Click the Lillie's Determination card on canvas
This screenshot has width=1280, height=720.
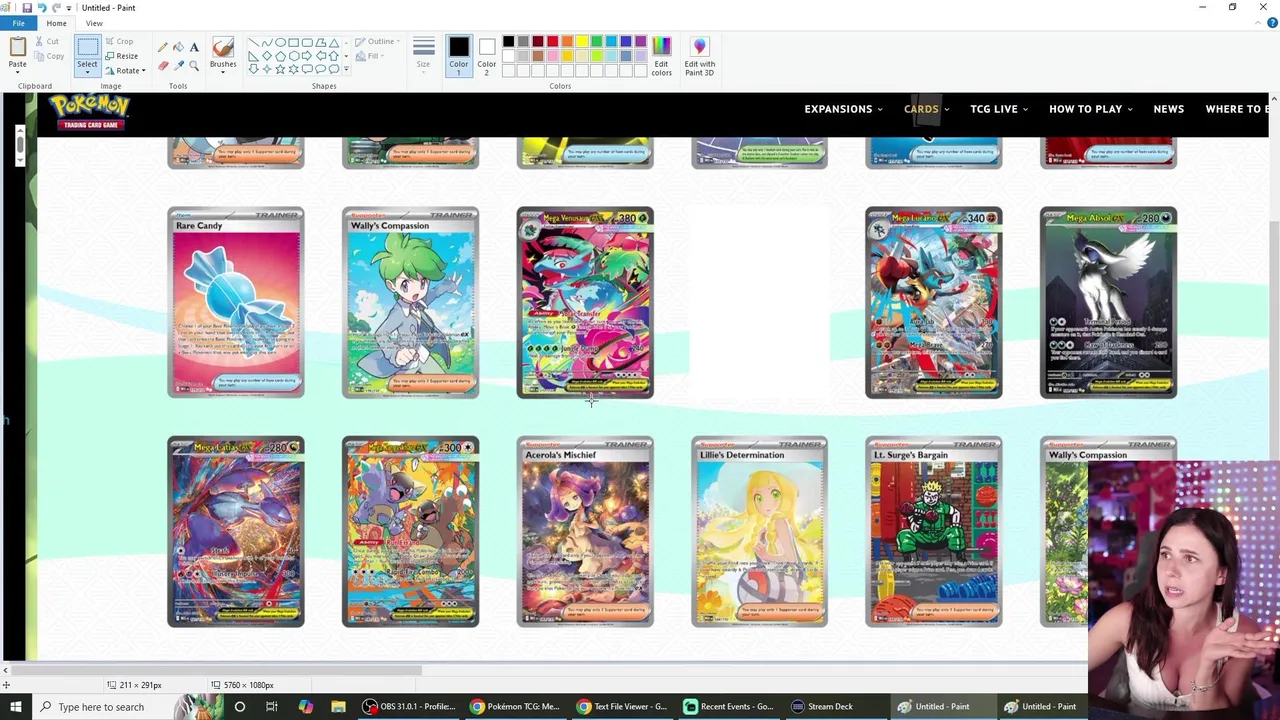(759, 532)
